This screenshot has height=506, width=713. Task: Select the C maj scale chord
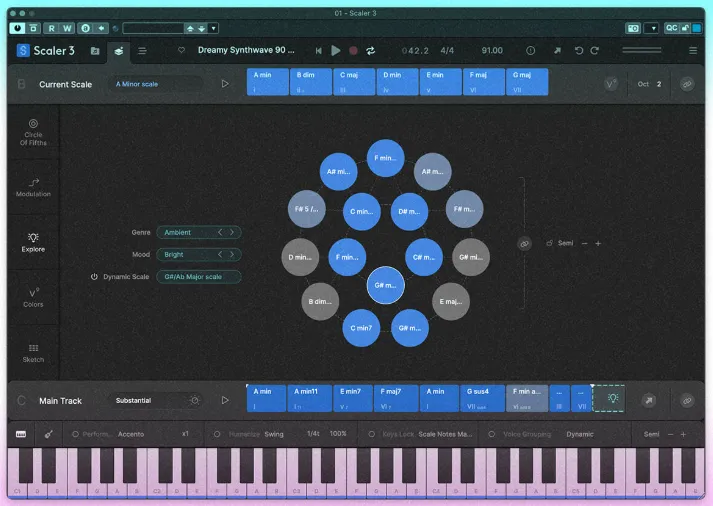pos(354,82)
